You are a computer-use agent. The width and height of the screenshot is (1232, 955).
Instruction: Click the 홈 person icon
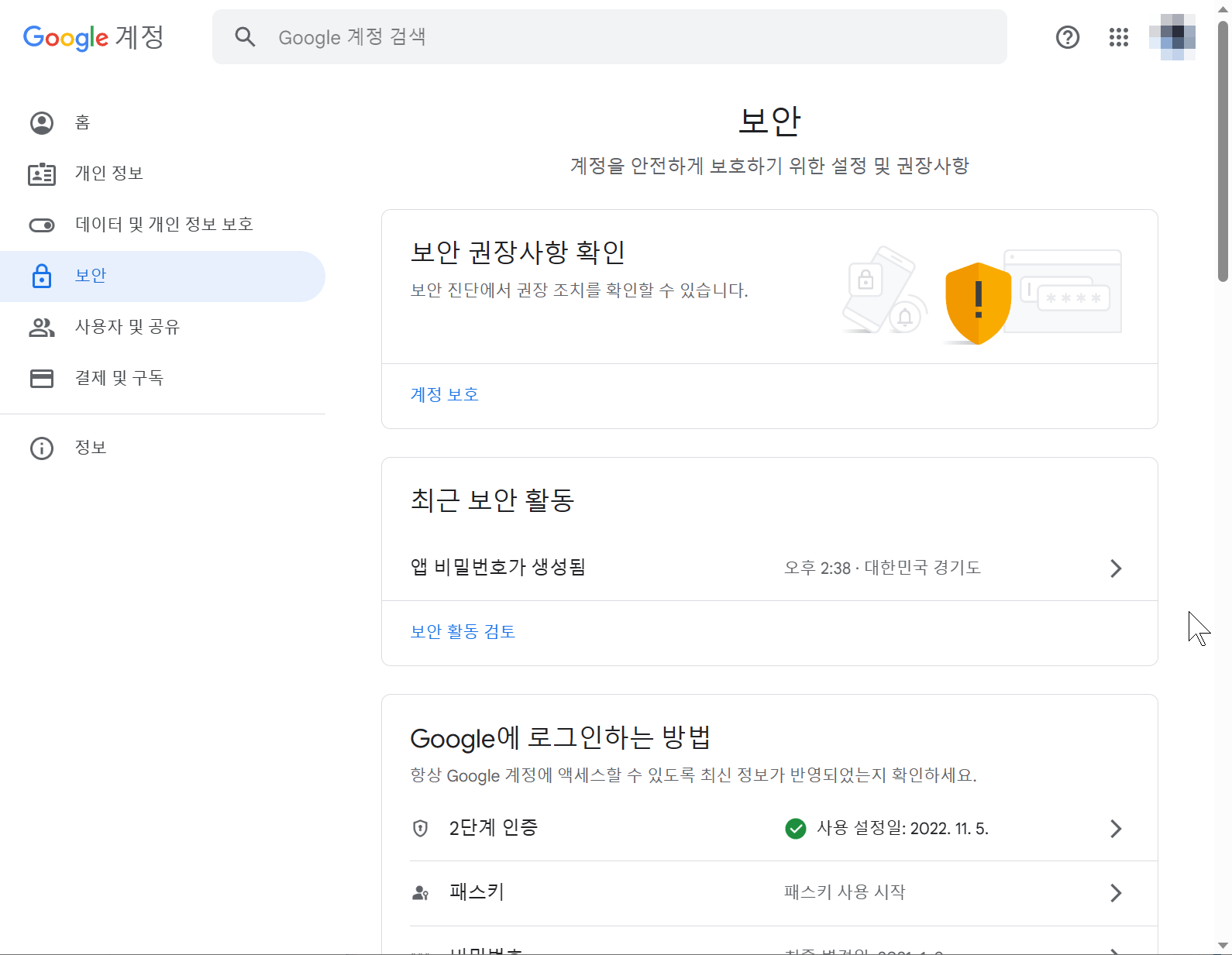pyautogui.click(x=42, y=123)
